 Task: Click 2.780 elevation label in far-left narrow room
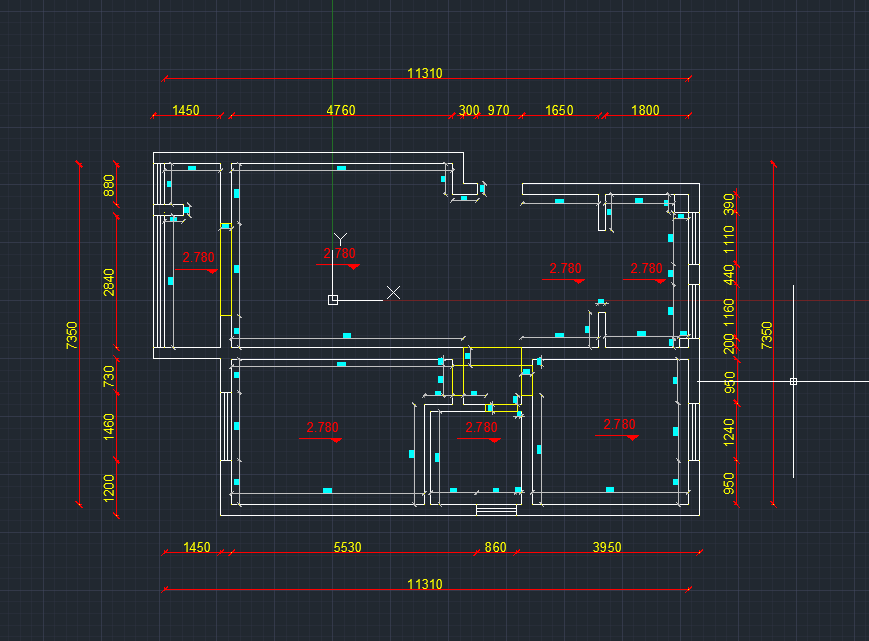coord(198,257)
